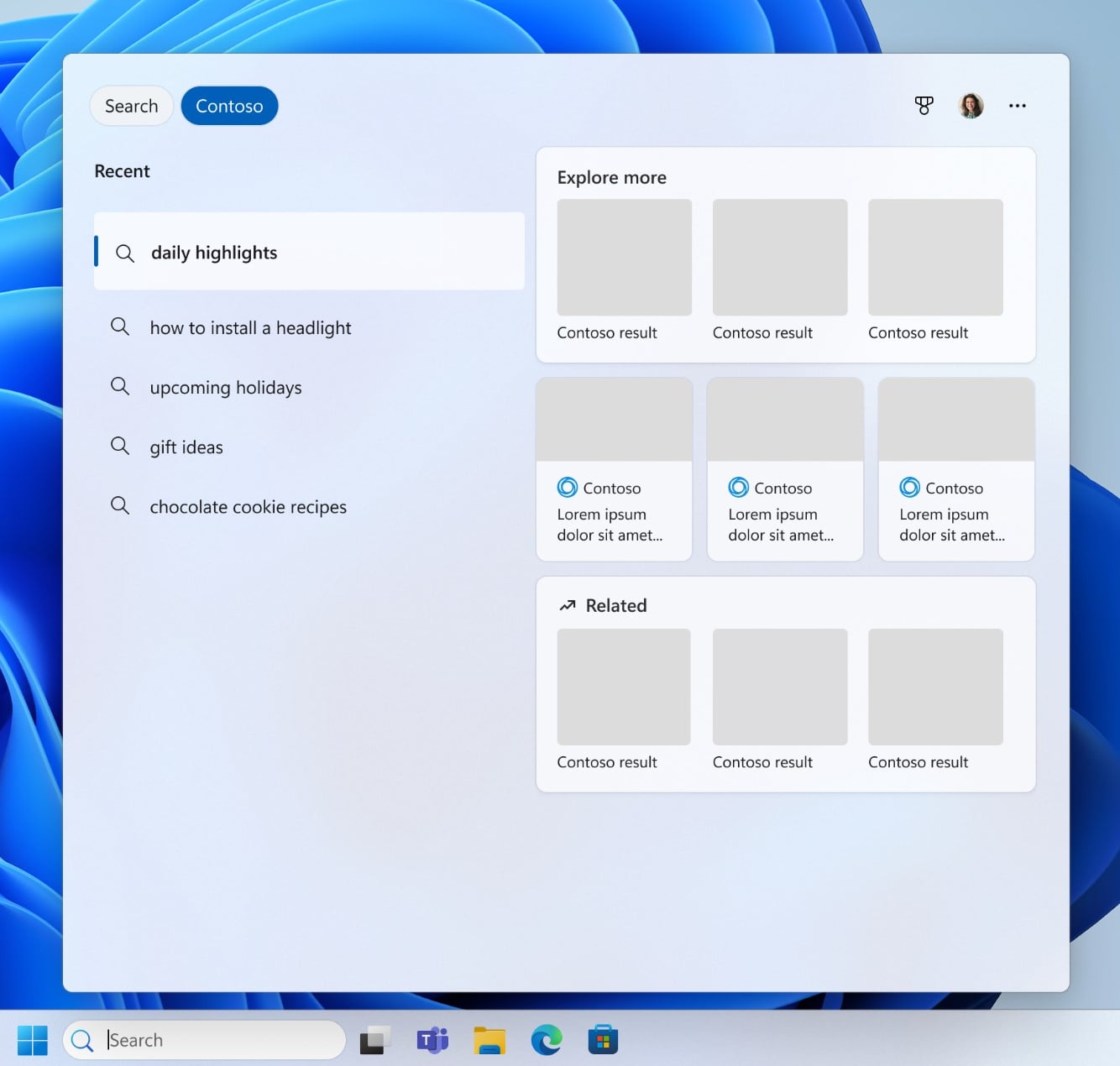1120x1066 pixels.
Task: Click the user profile avatar
Action: (971, 106)
